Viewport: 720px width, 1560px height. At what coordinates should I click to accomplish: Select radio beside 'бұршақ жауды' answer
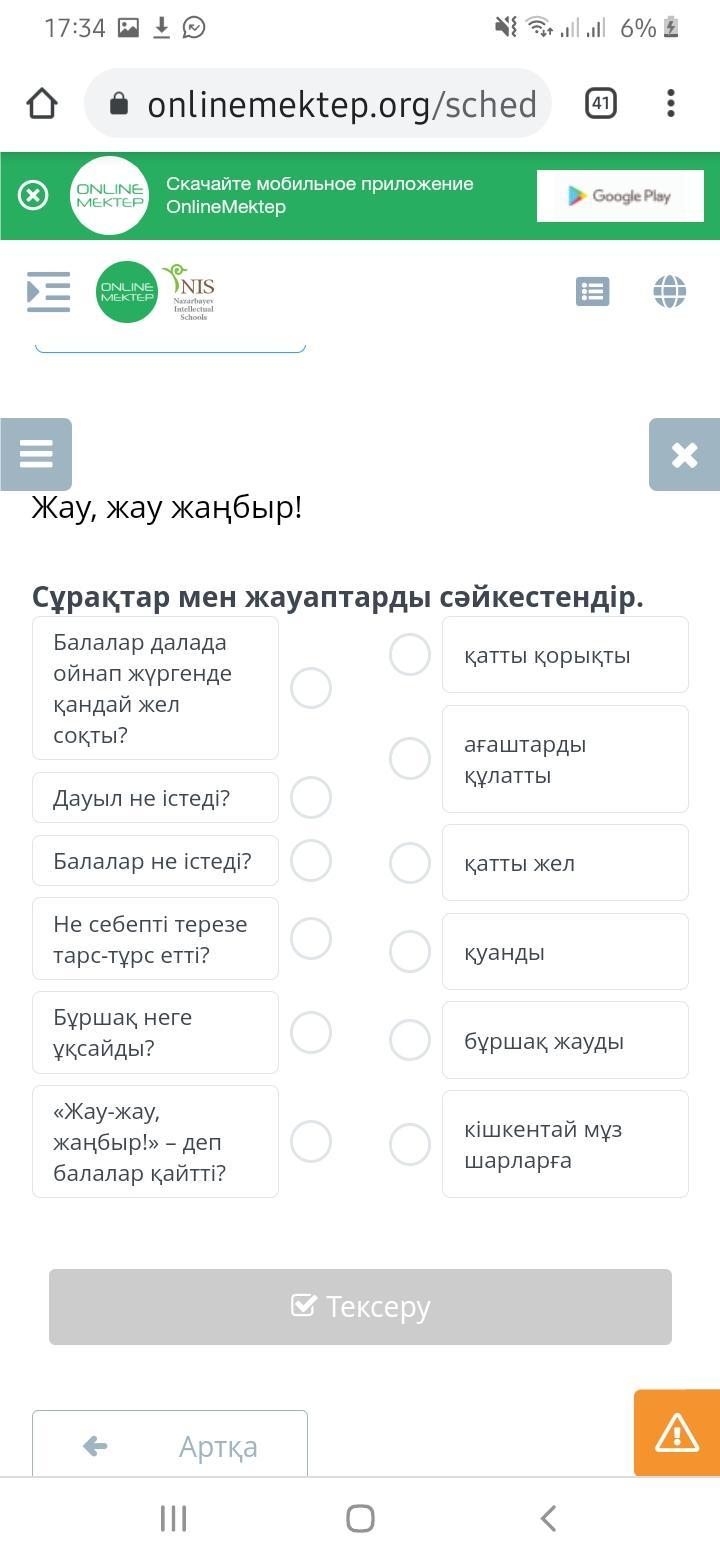410,1040
